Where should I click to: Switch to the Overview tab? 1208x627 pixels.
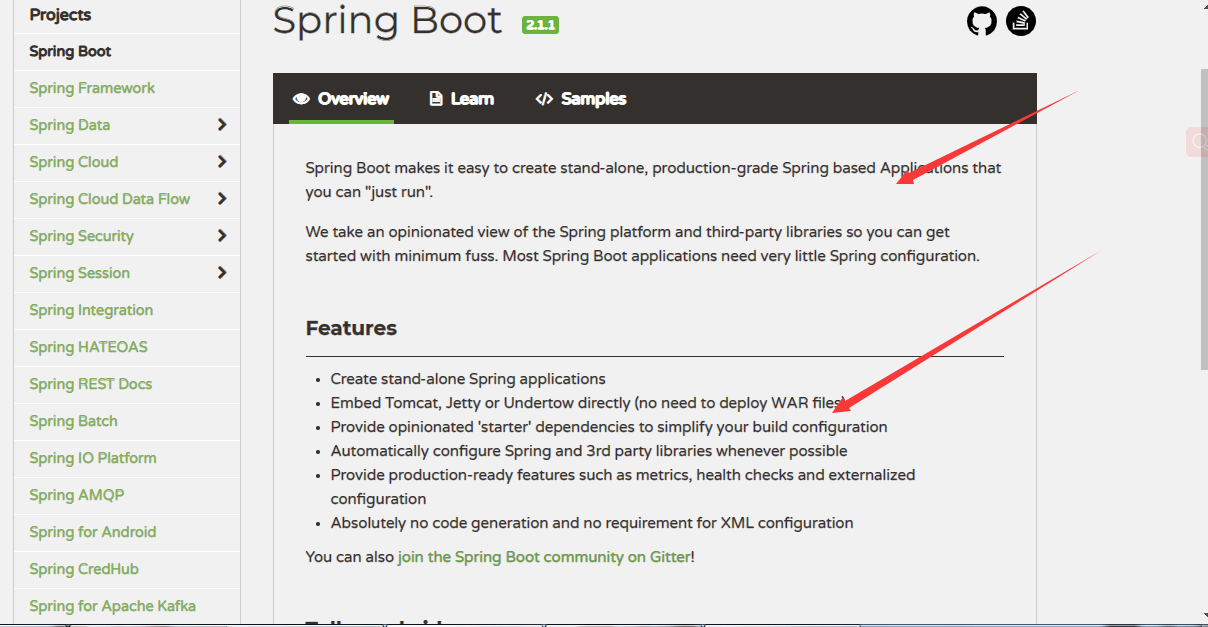tap(341, 99)
